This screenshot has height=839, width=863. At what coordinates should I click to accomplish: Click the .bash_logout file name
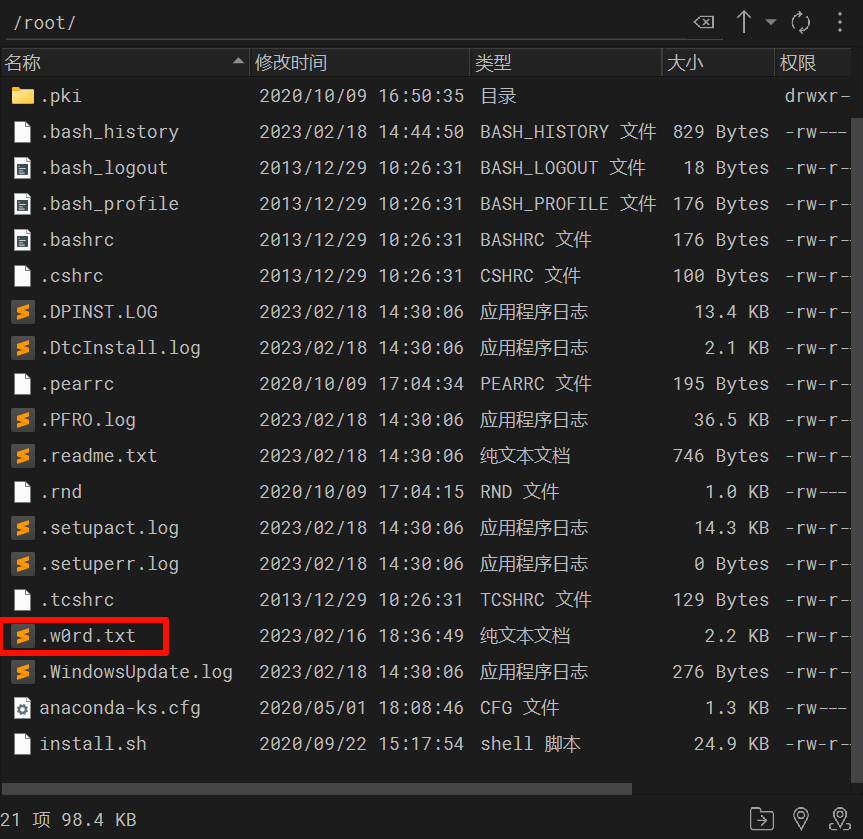pos(104,168)
